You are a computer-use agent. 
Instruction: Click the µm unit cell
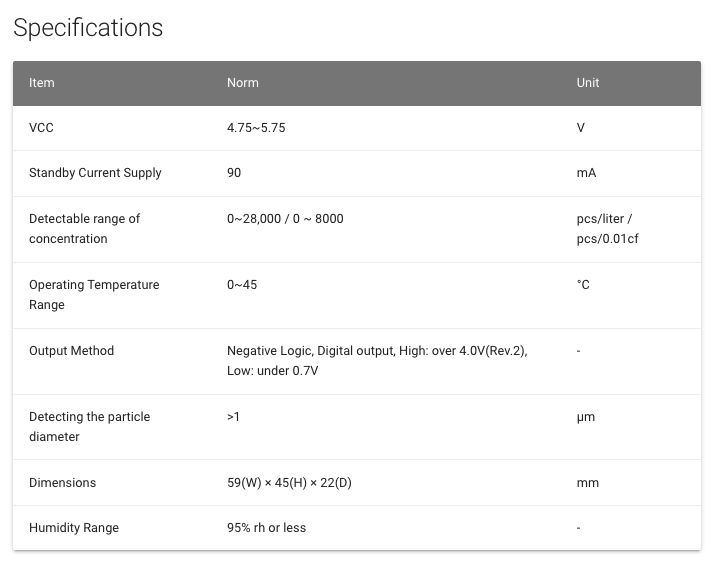point(585,417)
